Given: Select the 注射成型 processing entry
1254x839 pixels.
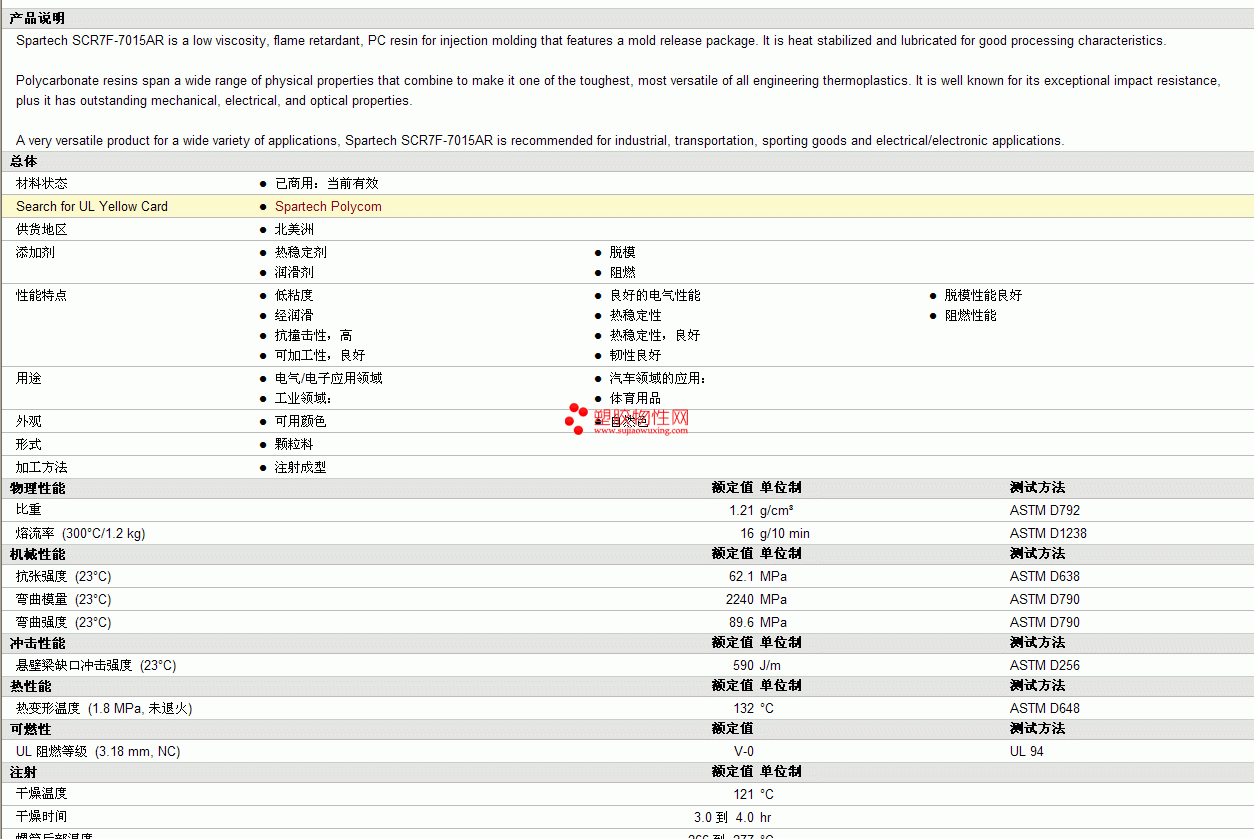Looking at the screenshot, I should 301,467.
